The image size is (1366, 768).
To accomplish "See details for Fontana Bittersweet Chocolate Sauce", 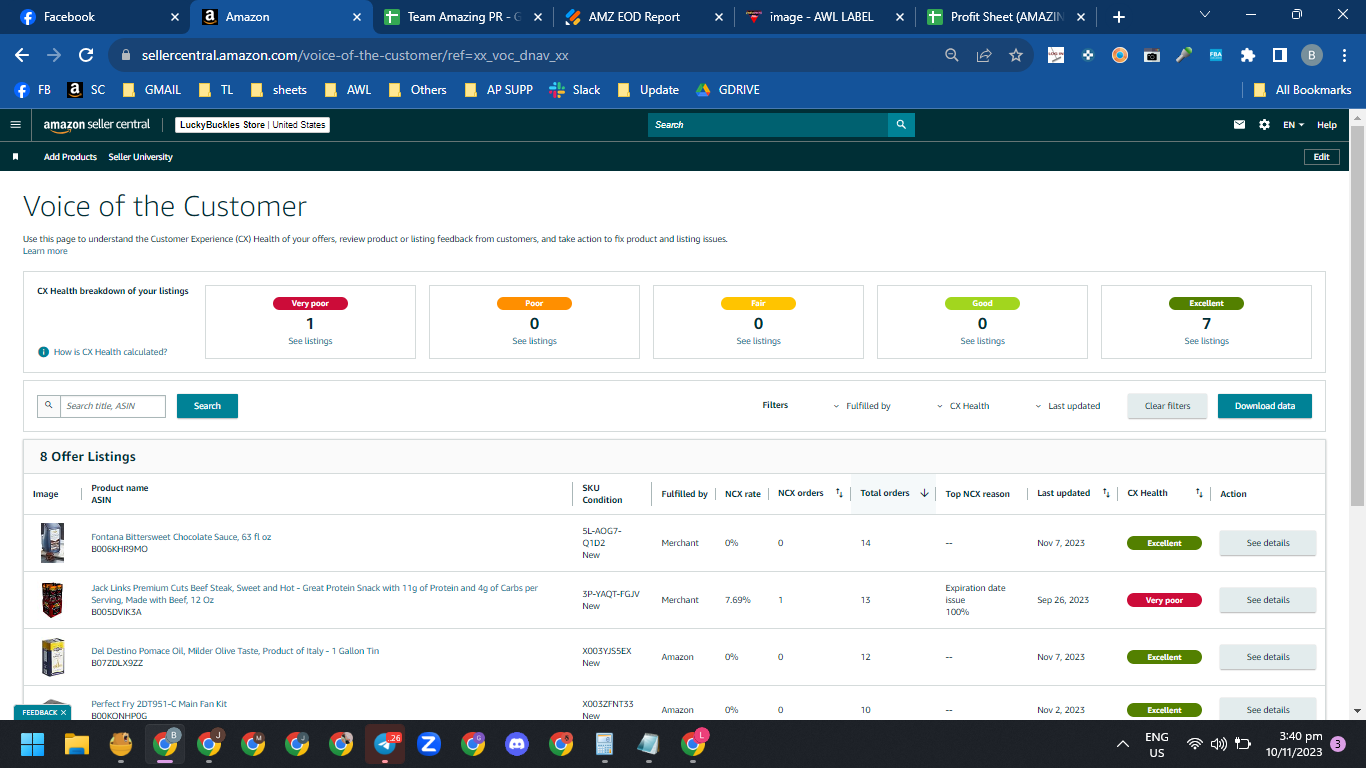I will (x=1267, y=543).
